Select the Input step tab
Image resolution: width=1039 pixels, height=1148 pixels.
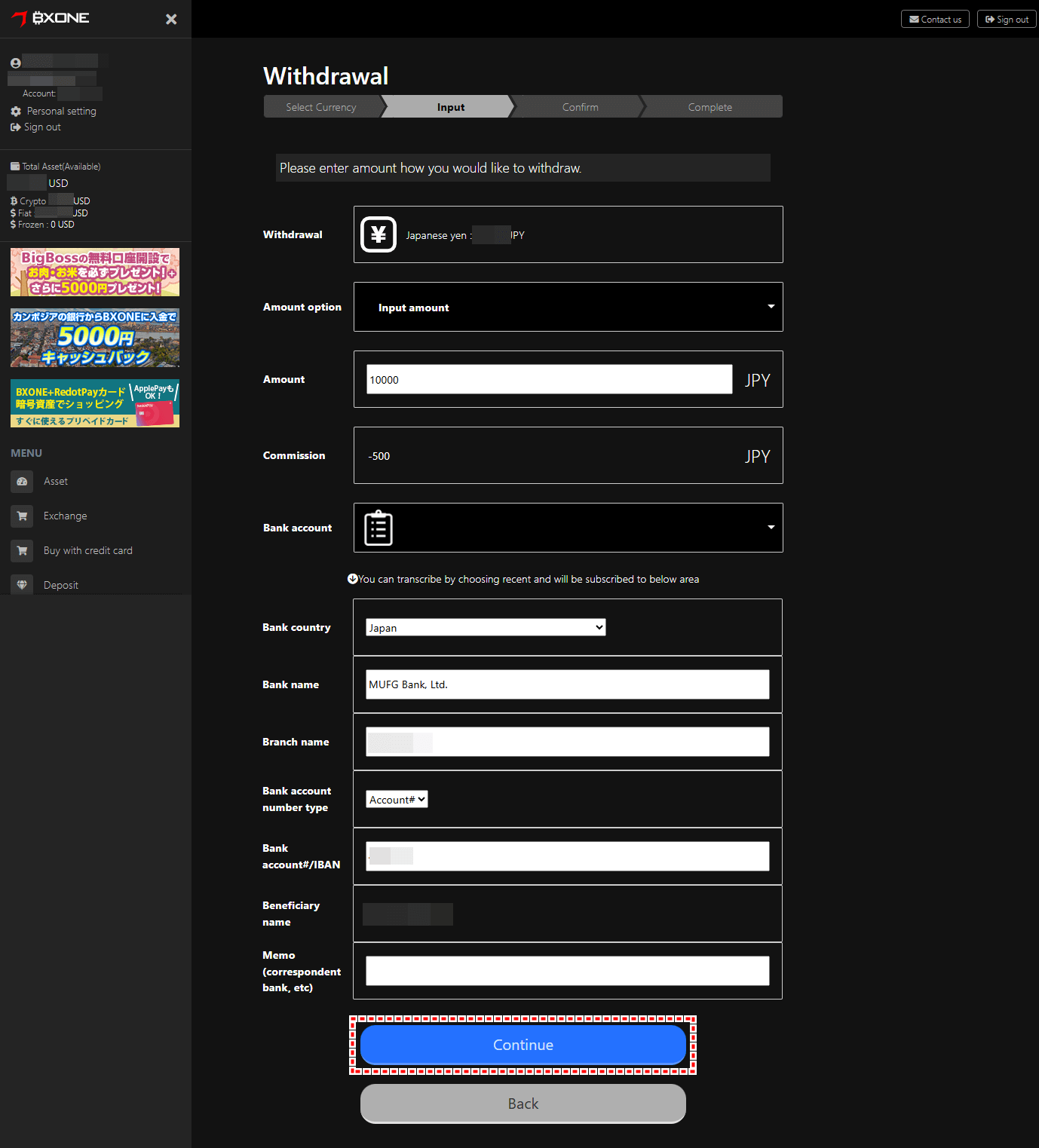pos(450,107)
